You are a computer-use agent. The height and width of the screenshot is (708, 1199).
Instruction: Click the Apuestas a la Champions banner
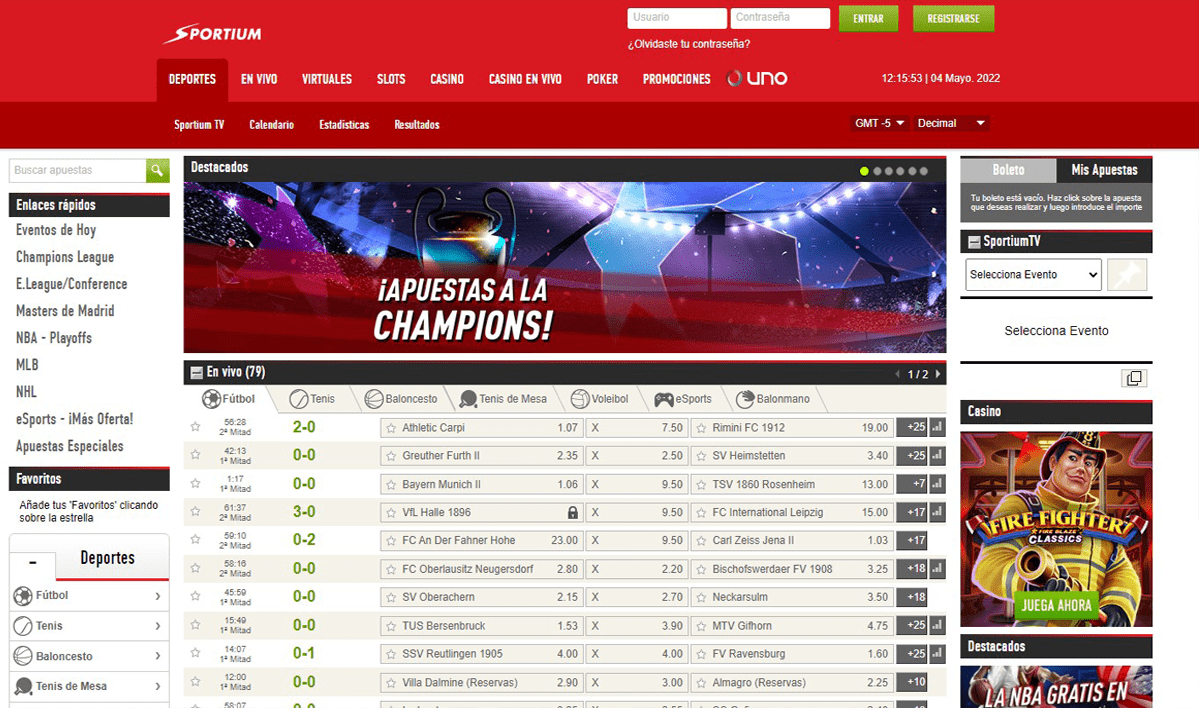(x=564, y=268)
